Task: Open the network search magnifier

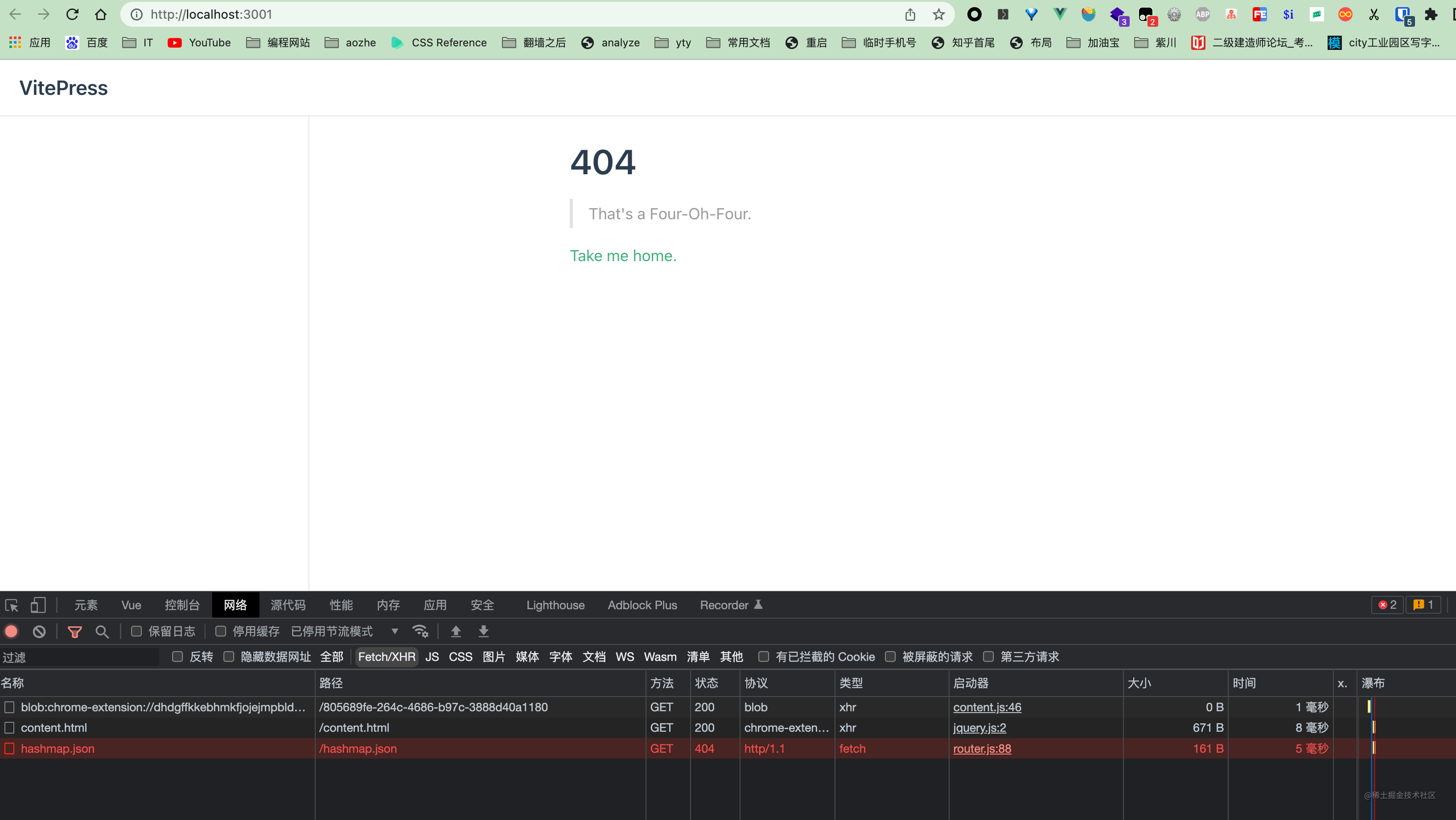Action: click(x=102, y=631)
